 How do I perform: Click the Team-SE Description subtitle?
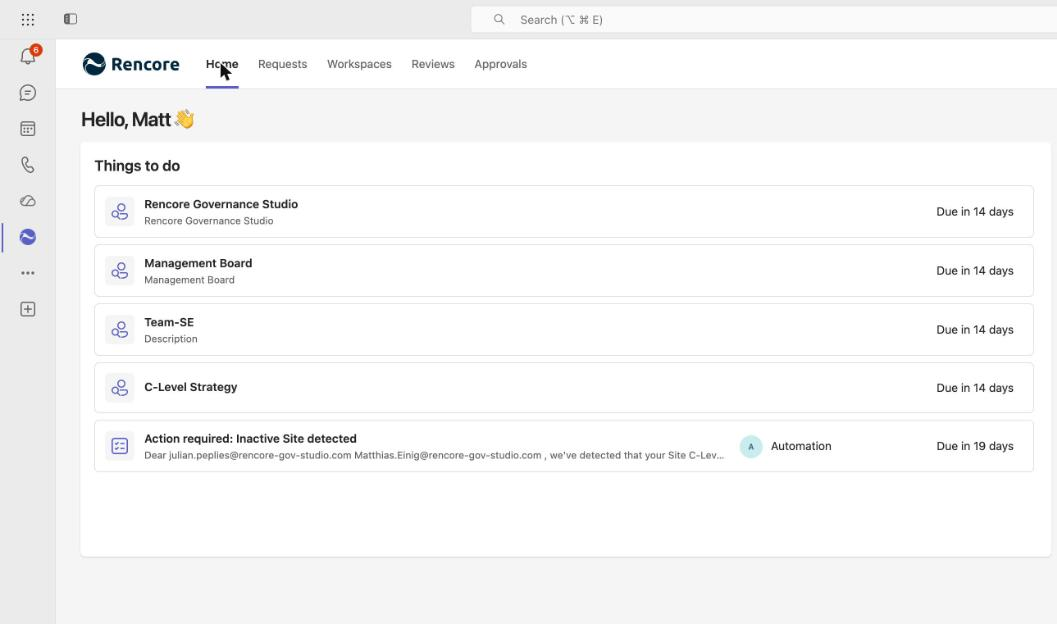pyautogui.click(x=171, y=339)
